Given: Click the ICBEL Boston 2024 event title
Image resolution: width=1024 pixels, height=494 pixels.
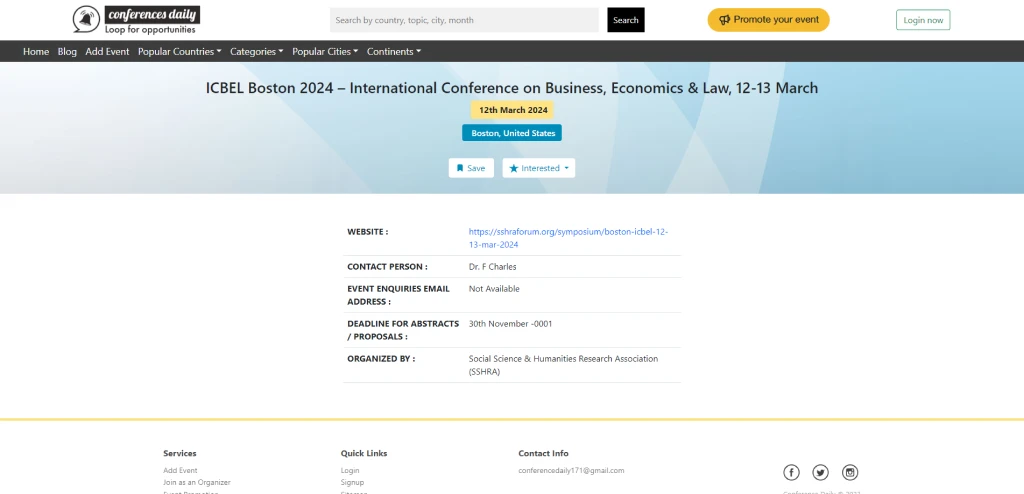Looking at the screenshot, I should (x=512, y=88).
